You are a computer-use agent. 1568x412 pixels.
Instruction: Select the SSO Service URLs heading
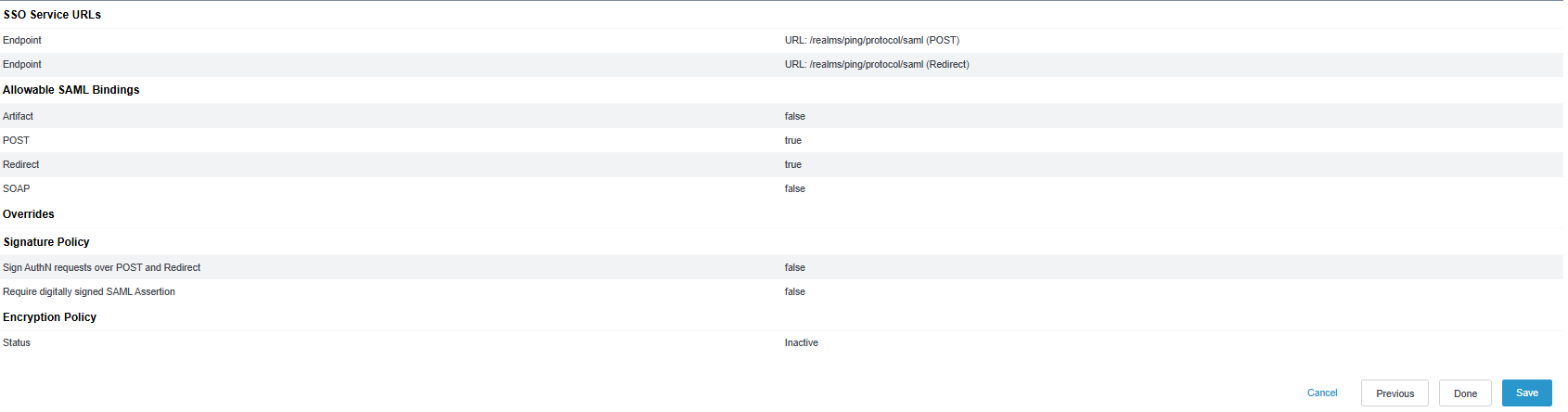pyautogui.click(x=52, y=15)
